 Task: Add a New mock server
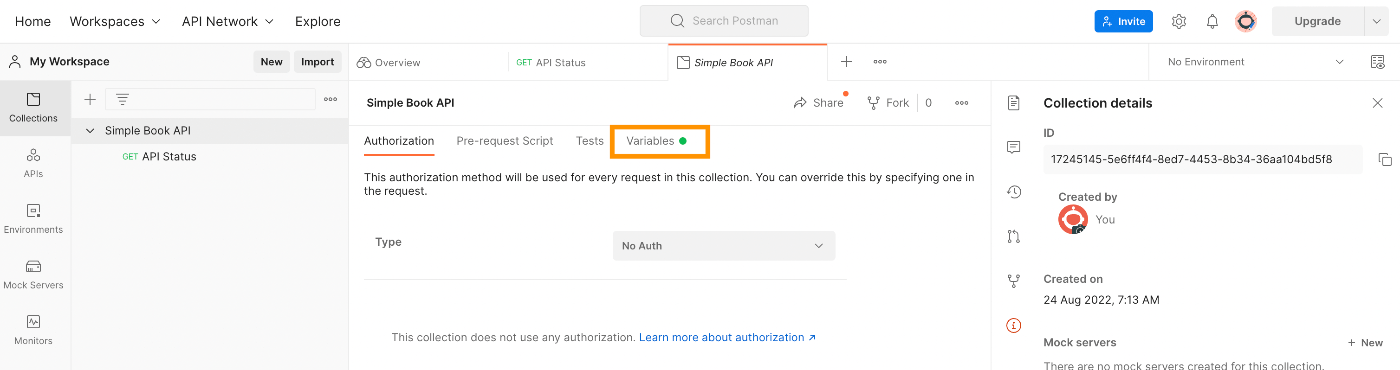point(1365,343)
